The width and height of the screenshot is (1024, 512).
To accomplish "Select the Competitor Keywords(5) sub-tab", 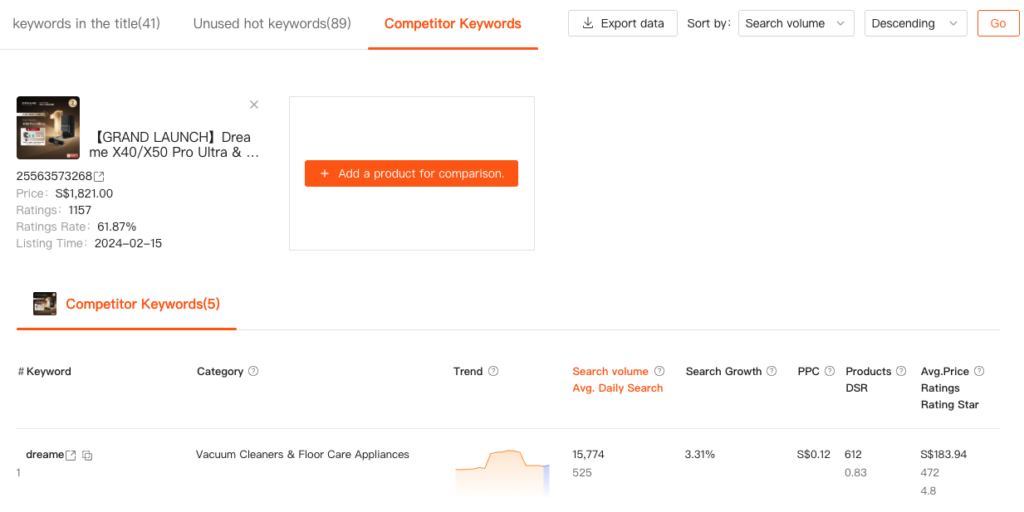I will click(142, 304).
